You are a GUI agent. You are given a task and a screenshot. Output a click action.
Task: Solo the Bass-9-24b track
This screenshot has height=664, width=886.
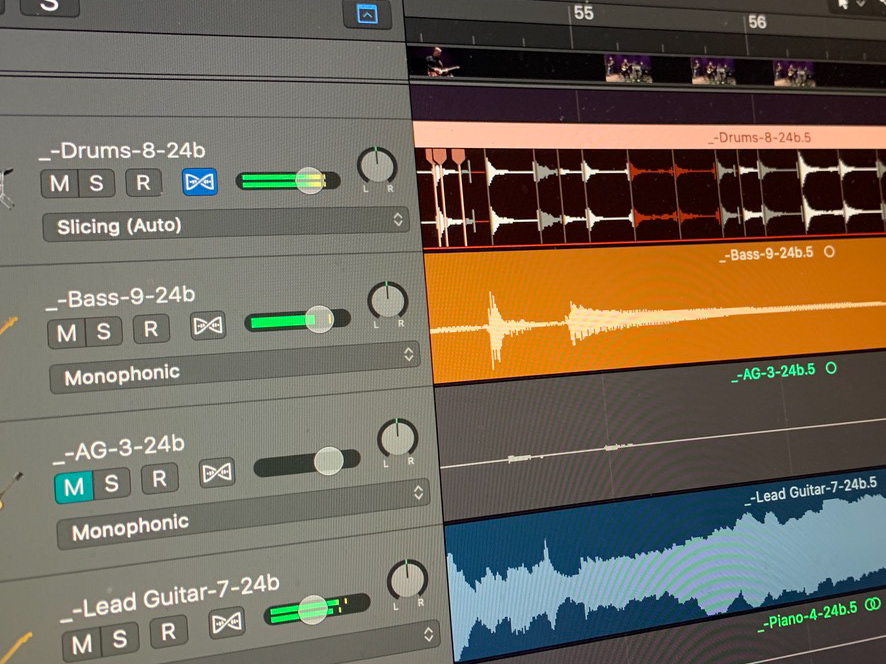pos(103,331)
